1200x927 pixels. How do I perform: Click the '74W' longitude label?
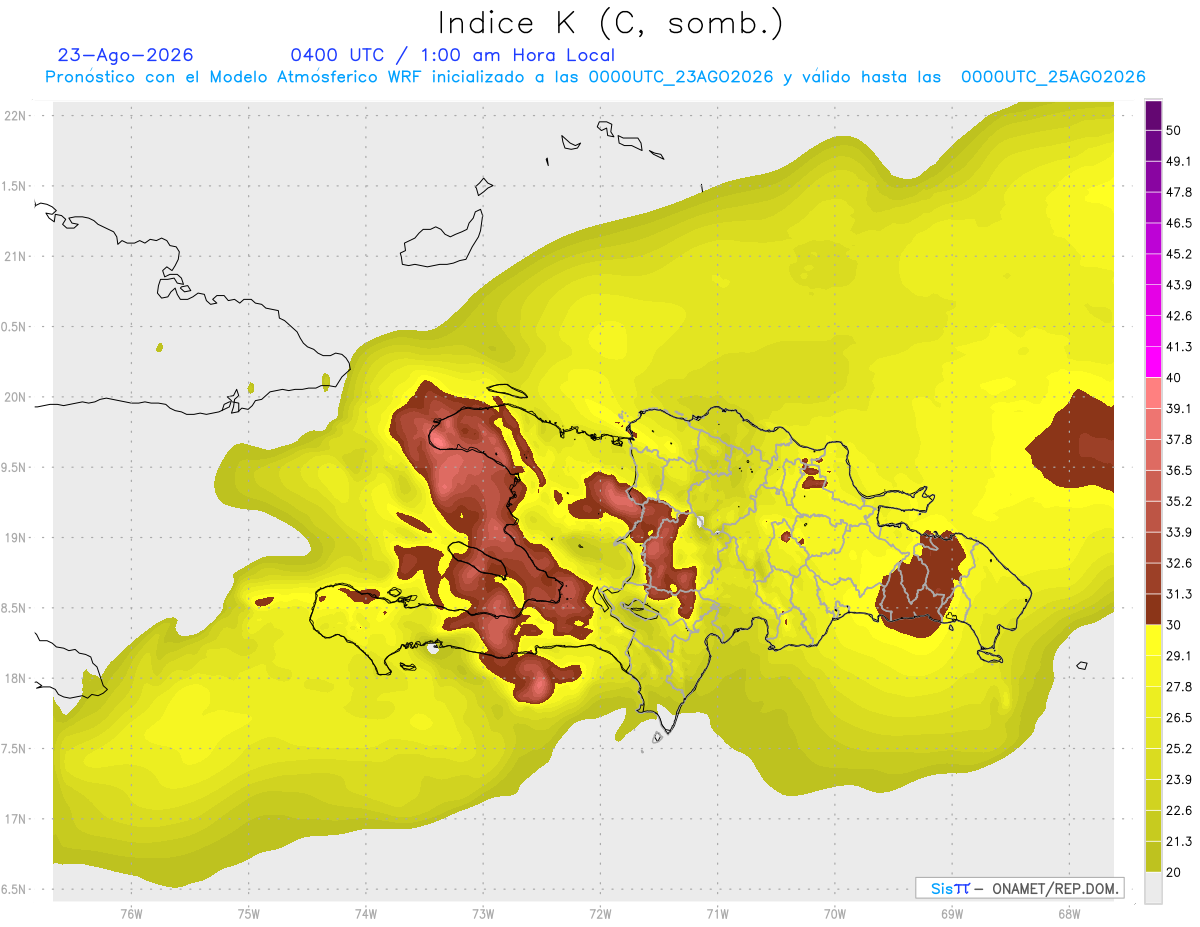[x=366, y=913]
